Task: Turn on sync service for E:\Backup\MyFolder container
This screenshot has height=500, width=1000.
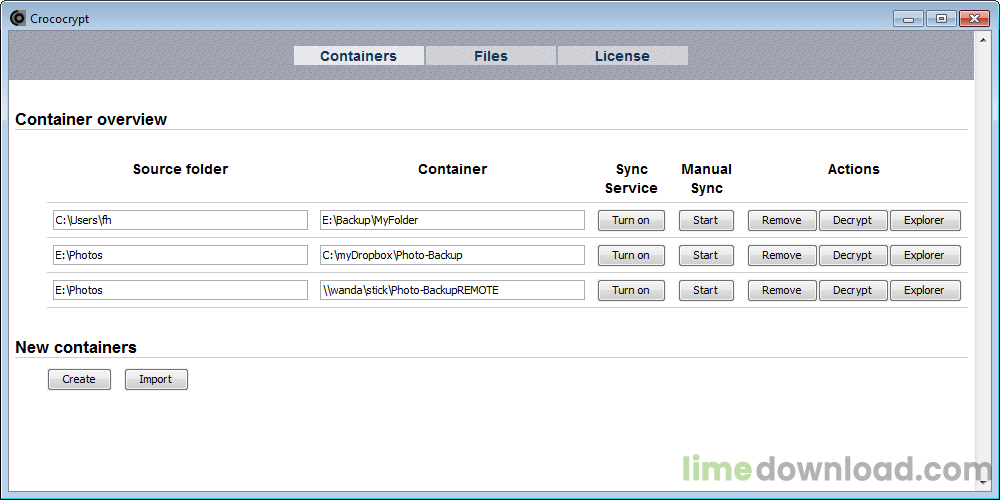Action: (x=631, y=220)
